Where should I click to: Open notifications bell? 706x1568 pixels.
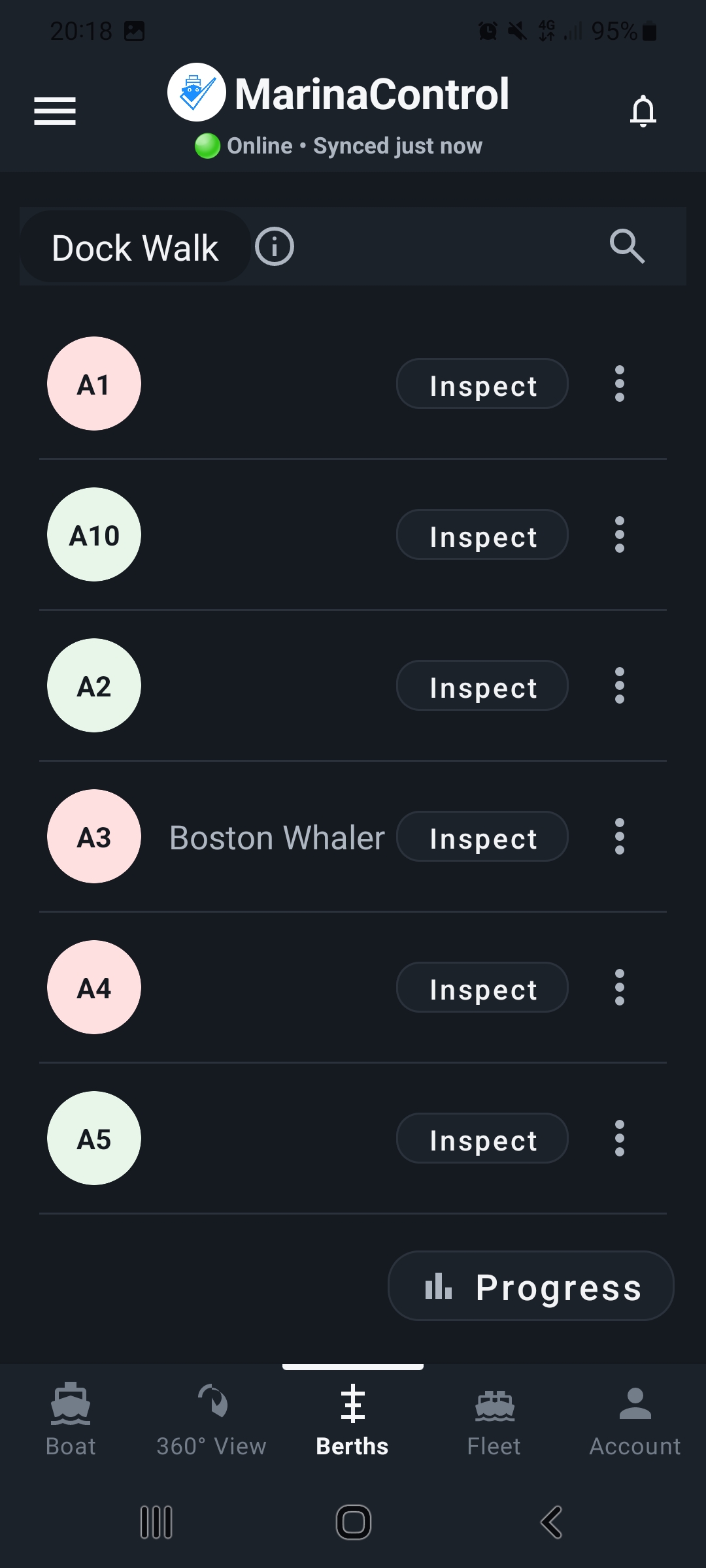click(643, 111)
